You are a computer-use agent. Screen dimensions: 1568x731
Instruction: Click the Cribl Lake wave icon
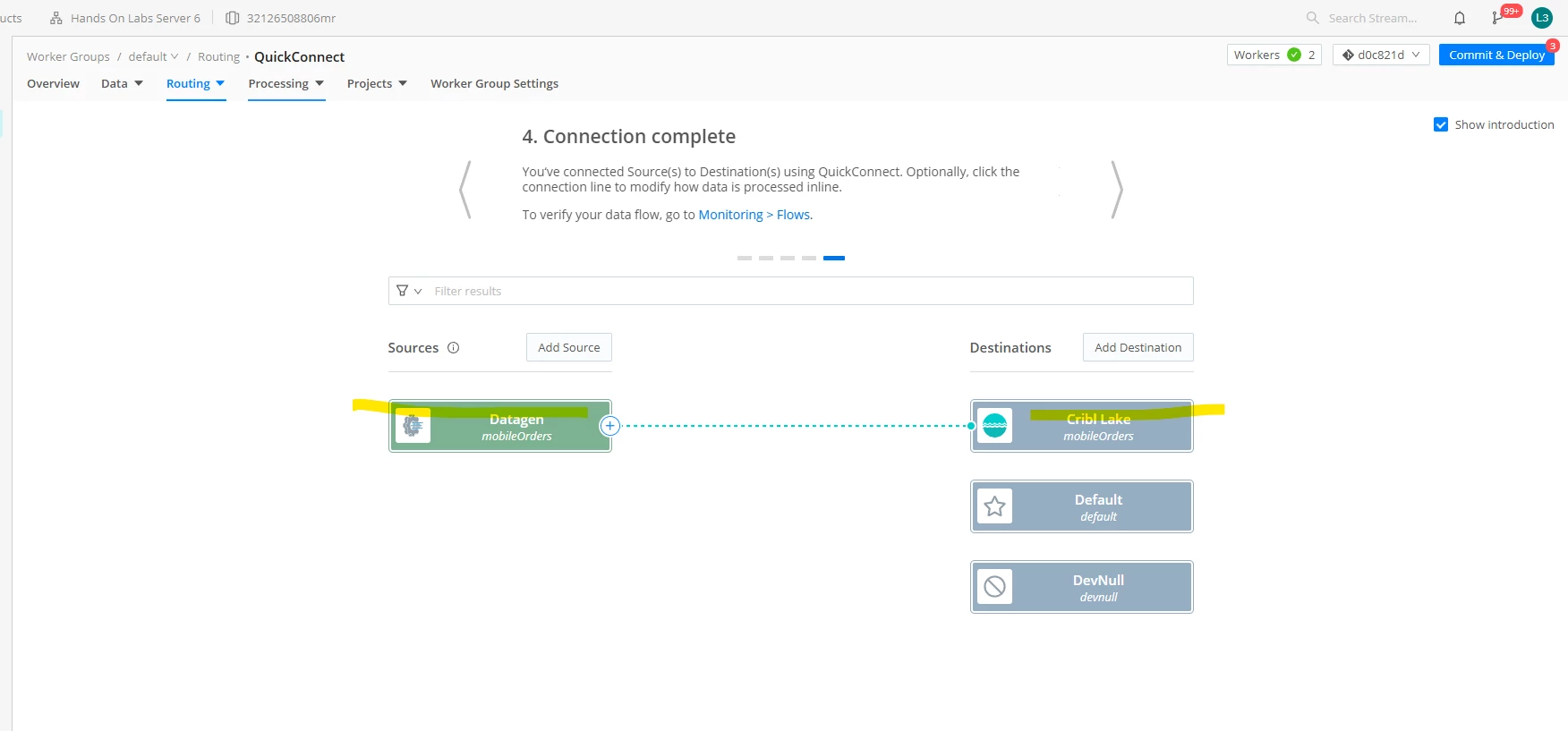(x=994, y=426)
